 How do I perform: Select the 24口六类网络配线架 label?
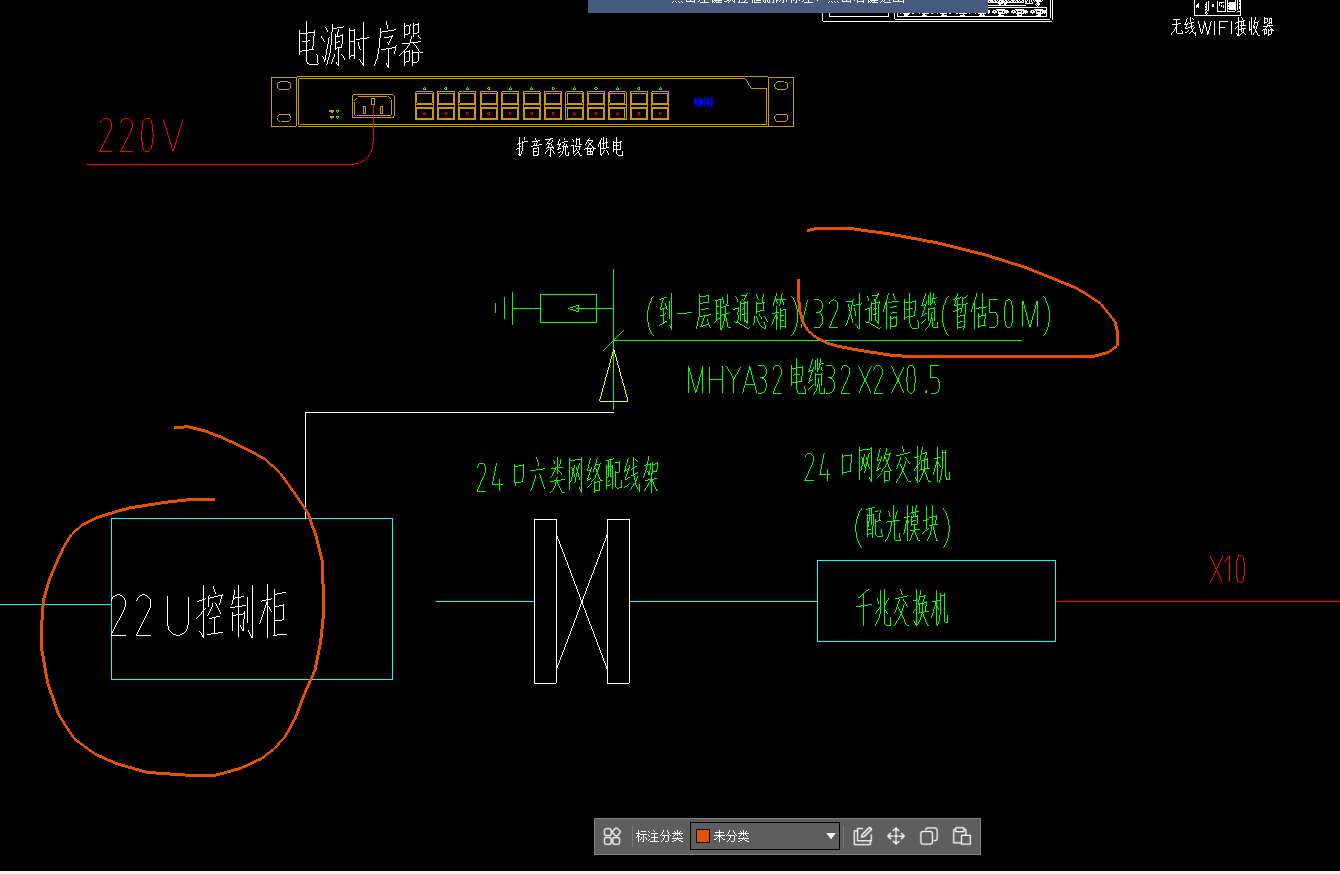point(567,478)
